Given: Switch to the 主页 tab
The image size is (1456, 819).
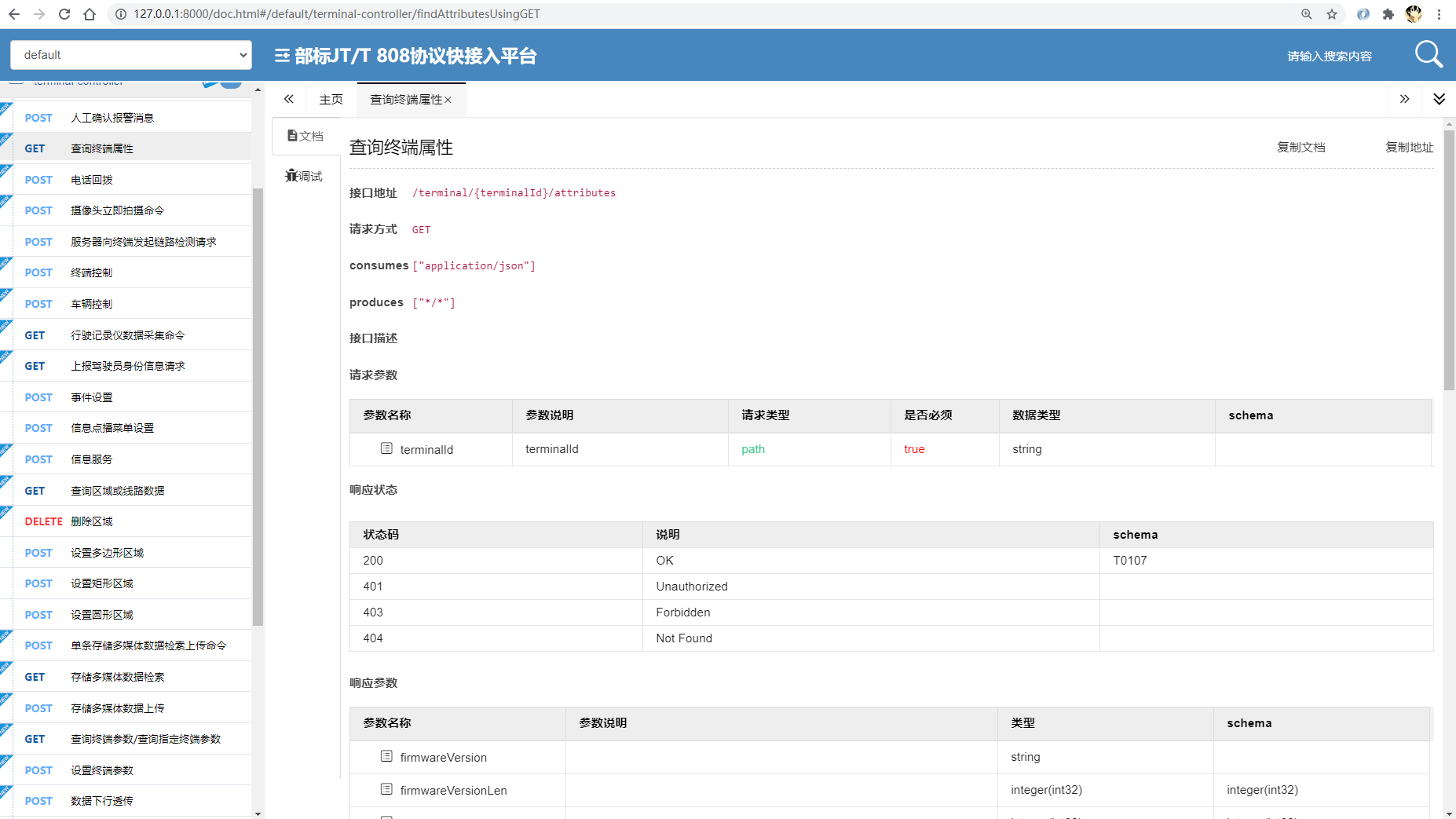Looking at the screenshot, I should point(331,100).
